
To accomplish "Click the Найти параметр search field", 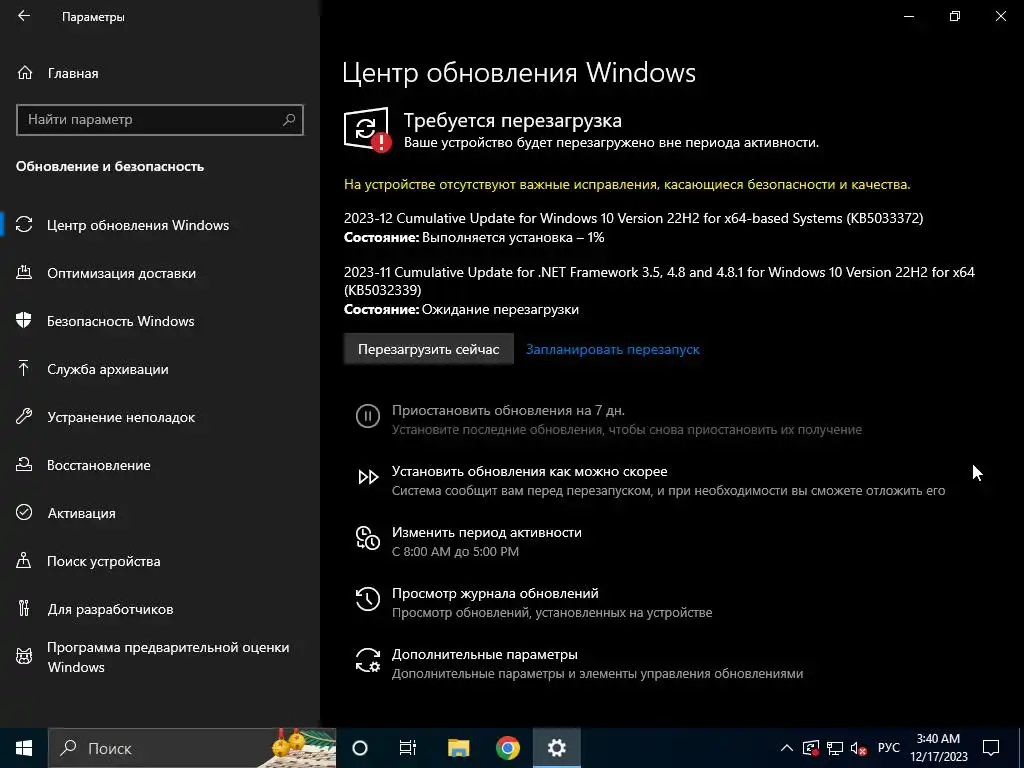I will [x=160, y=120].
